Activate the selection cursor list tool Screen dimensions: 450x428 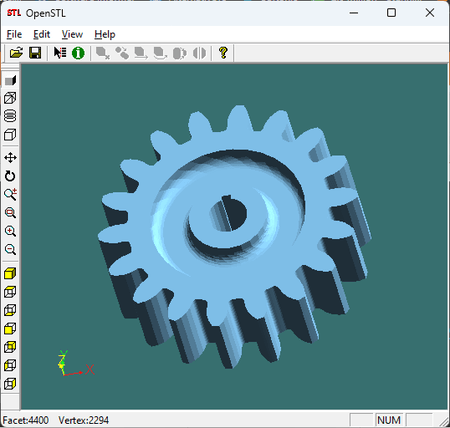60,53
